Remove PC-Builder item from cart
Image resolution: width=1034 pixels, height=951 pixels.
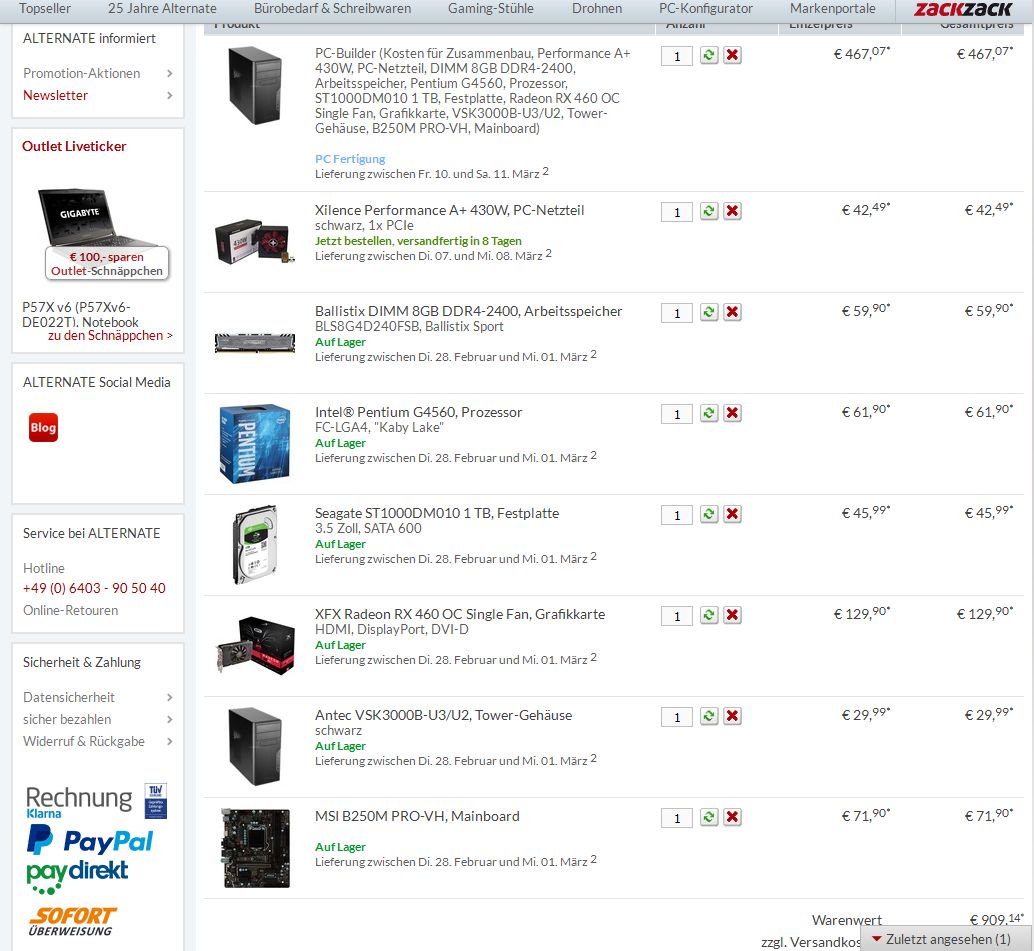click(x=733, y=55)
